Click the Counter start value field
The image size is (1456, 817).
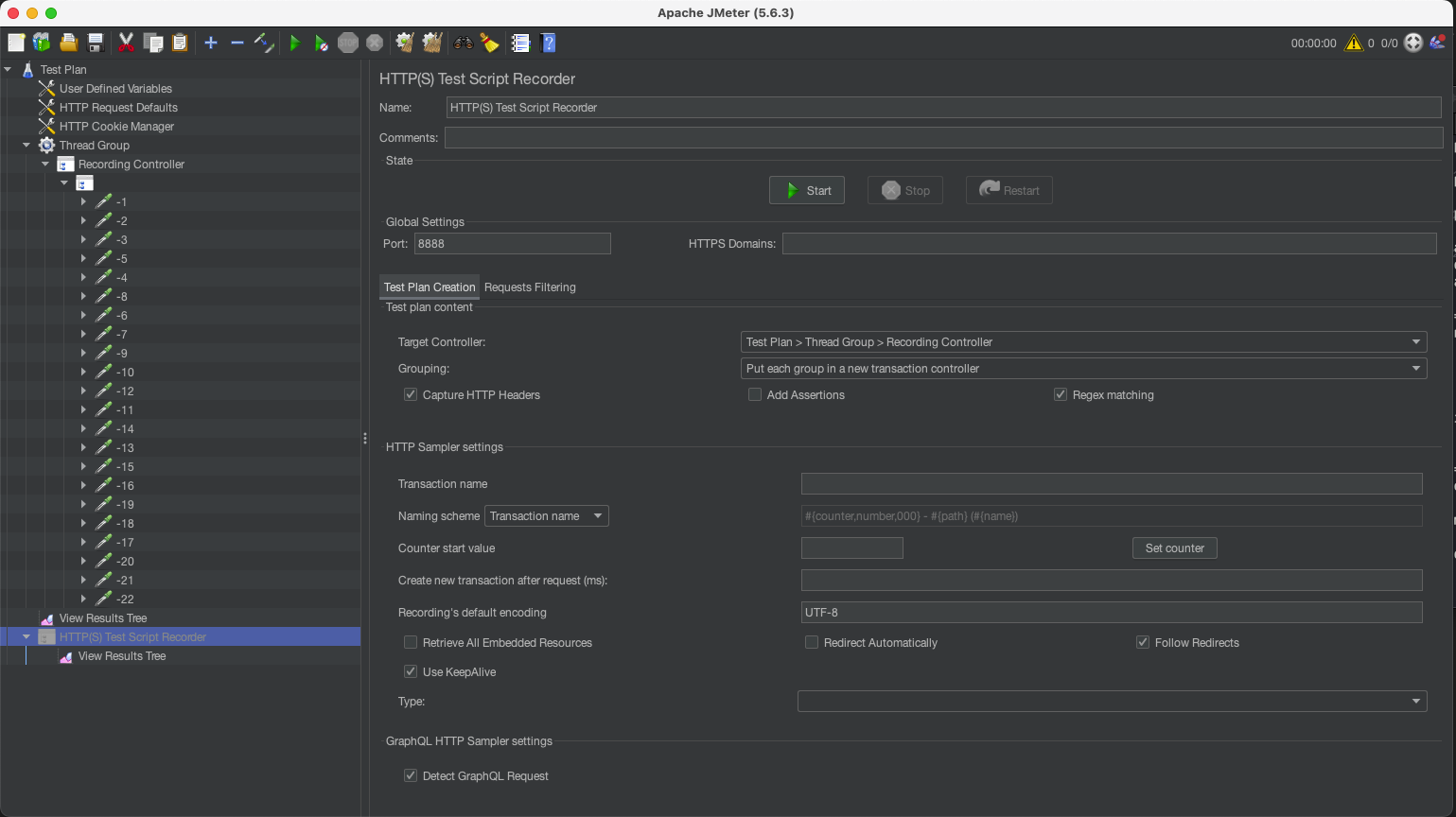point(852,548)
